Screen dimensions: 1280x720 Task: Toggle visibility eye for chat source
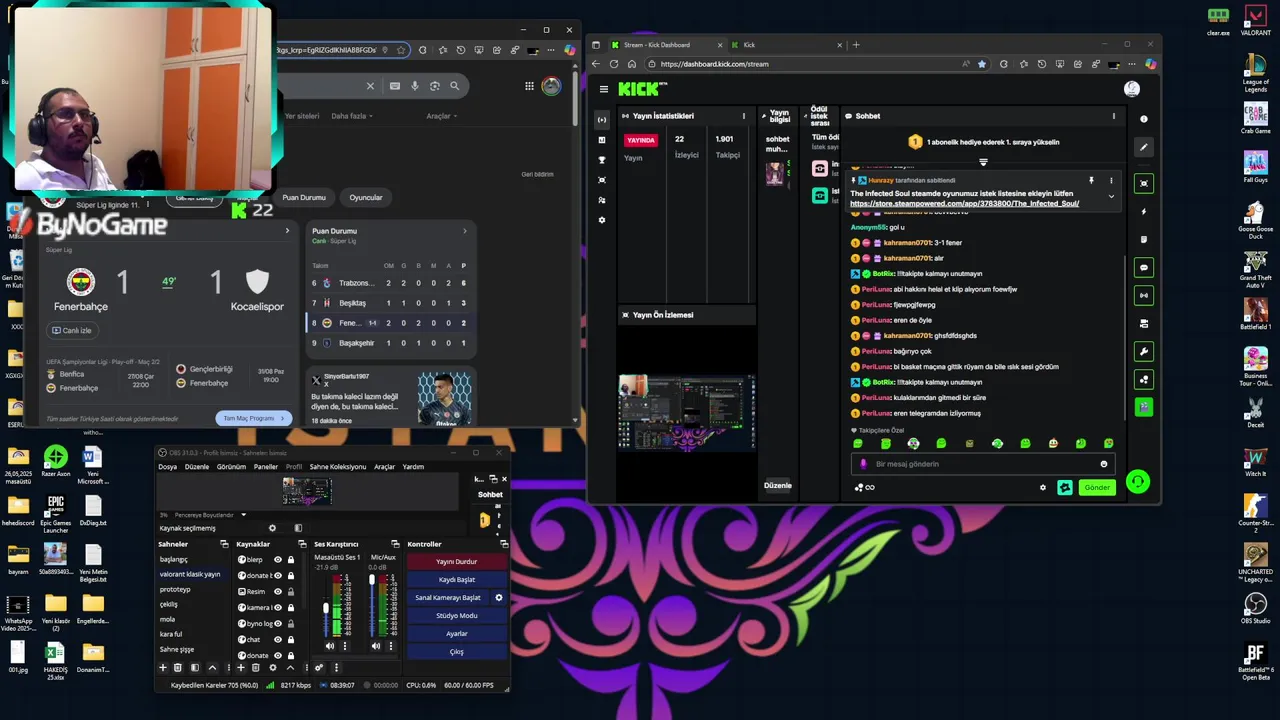coord(278,640)
